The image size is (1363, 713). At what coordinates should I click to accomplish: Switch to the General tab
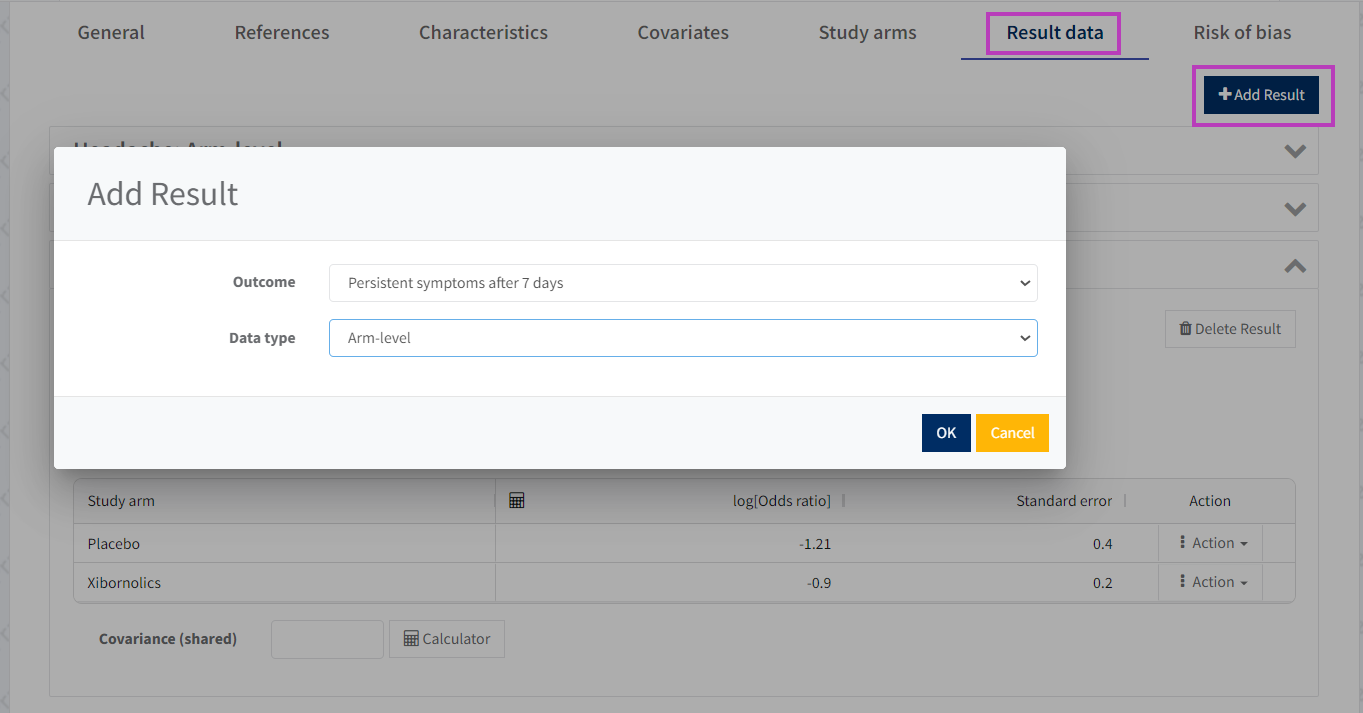111,33
